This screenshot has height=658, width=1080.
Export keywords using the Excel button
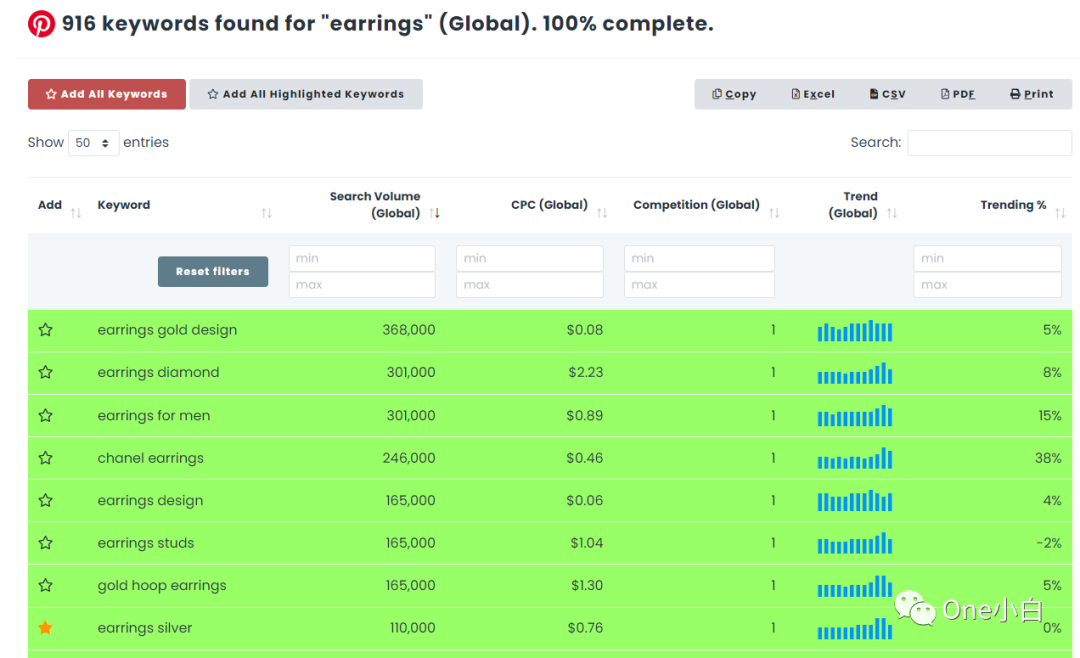click(x=813, y=94)
